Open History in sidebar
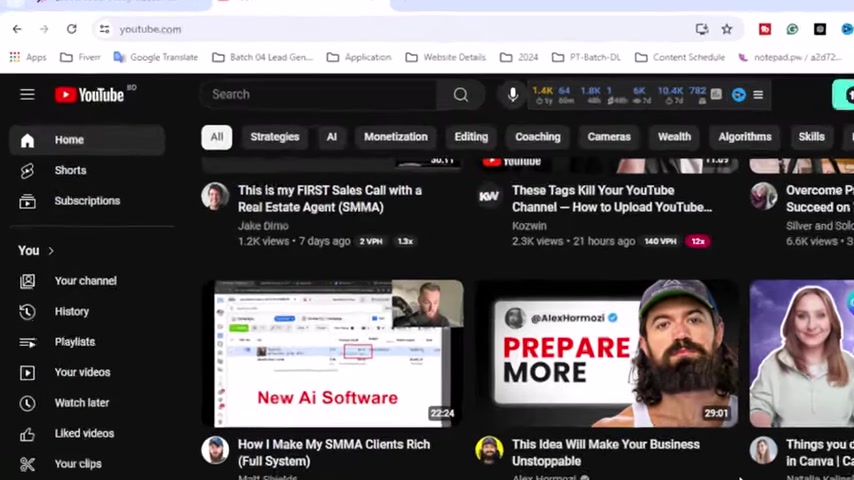This screenshot has height=480, width=854. [x=87, y=312]
